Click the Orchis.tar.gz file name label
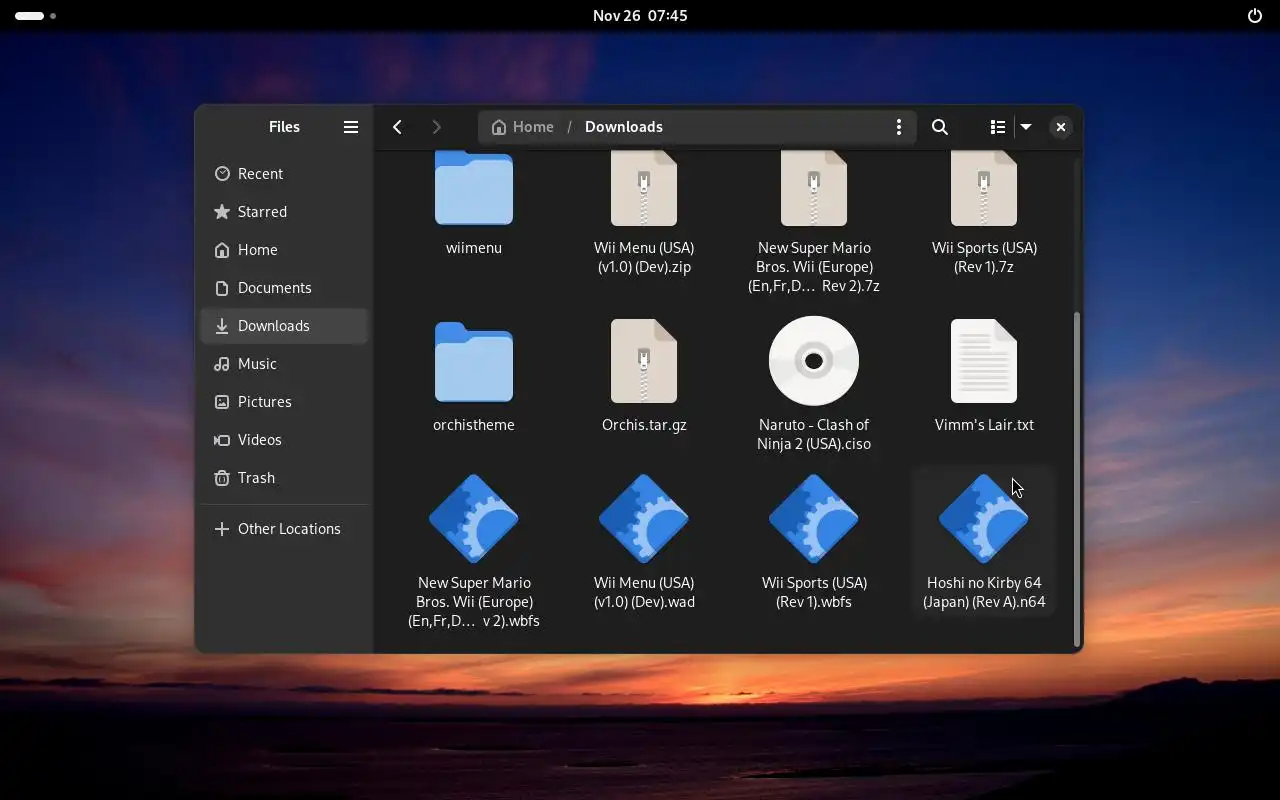The image size is (1280, 800). (644, 425)
